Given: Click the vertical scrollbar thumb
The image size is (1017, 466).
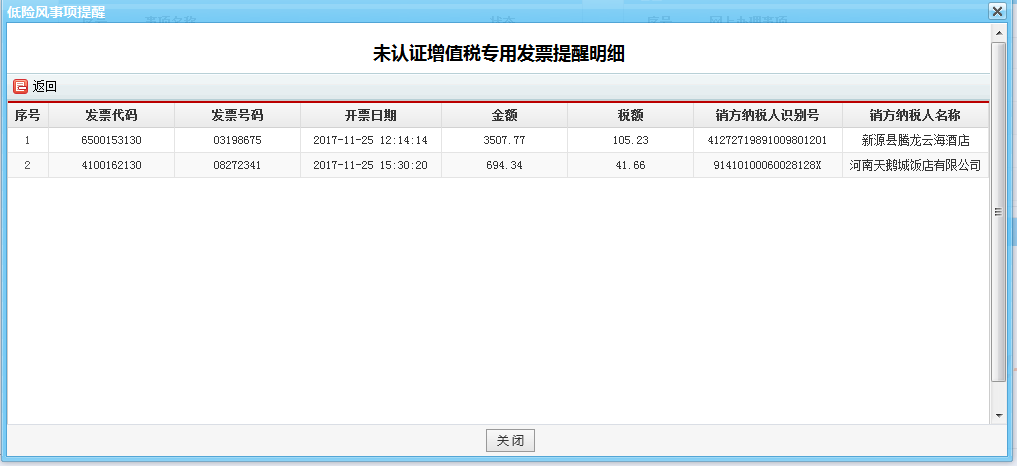Looking at the screenshot, I should (x=998, y=210).
